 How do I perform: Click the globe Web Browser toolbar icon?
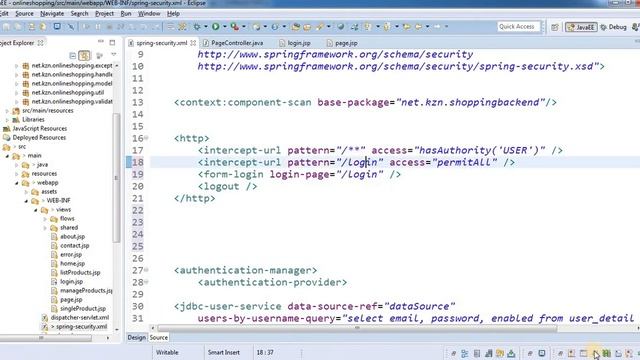[340, 27]
